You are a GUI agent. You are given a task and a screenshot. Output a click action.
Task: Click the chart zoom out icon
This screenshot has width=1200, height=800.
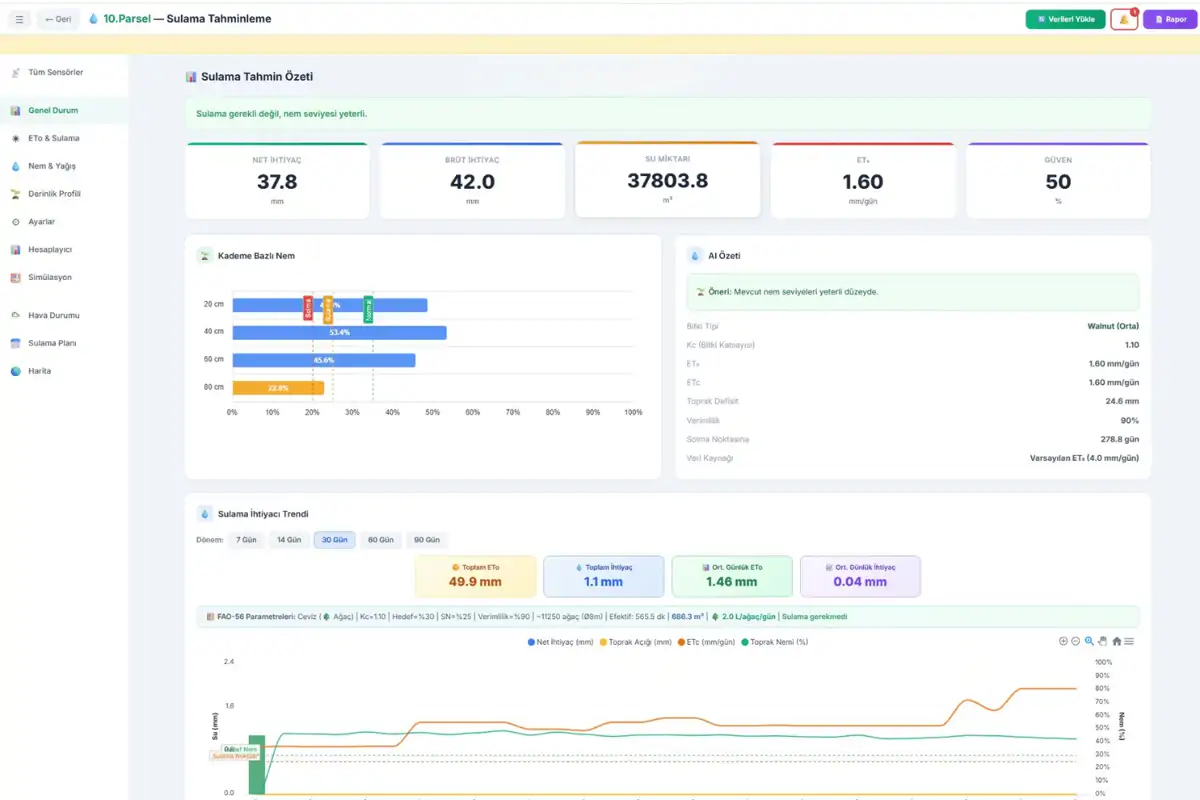tap(1076, 641)
